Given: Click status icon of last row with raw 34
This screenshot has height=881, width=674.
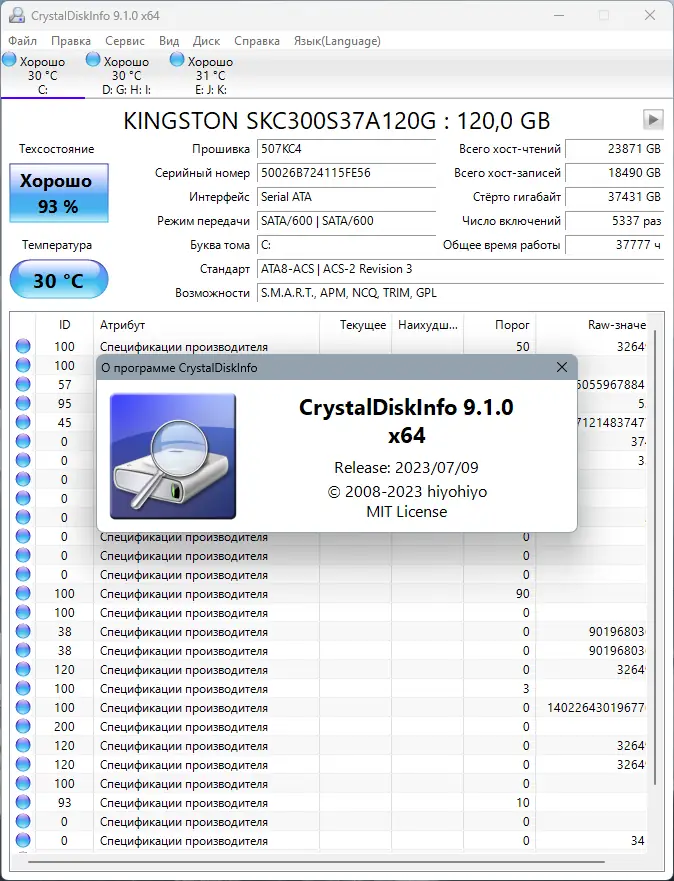Looking at the screenshot, I should click(x=23, y=841).
